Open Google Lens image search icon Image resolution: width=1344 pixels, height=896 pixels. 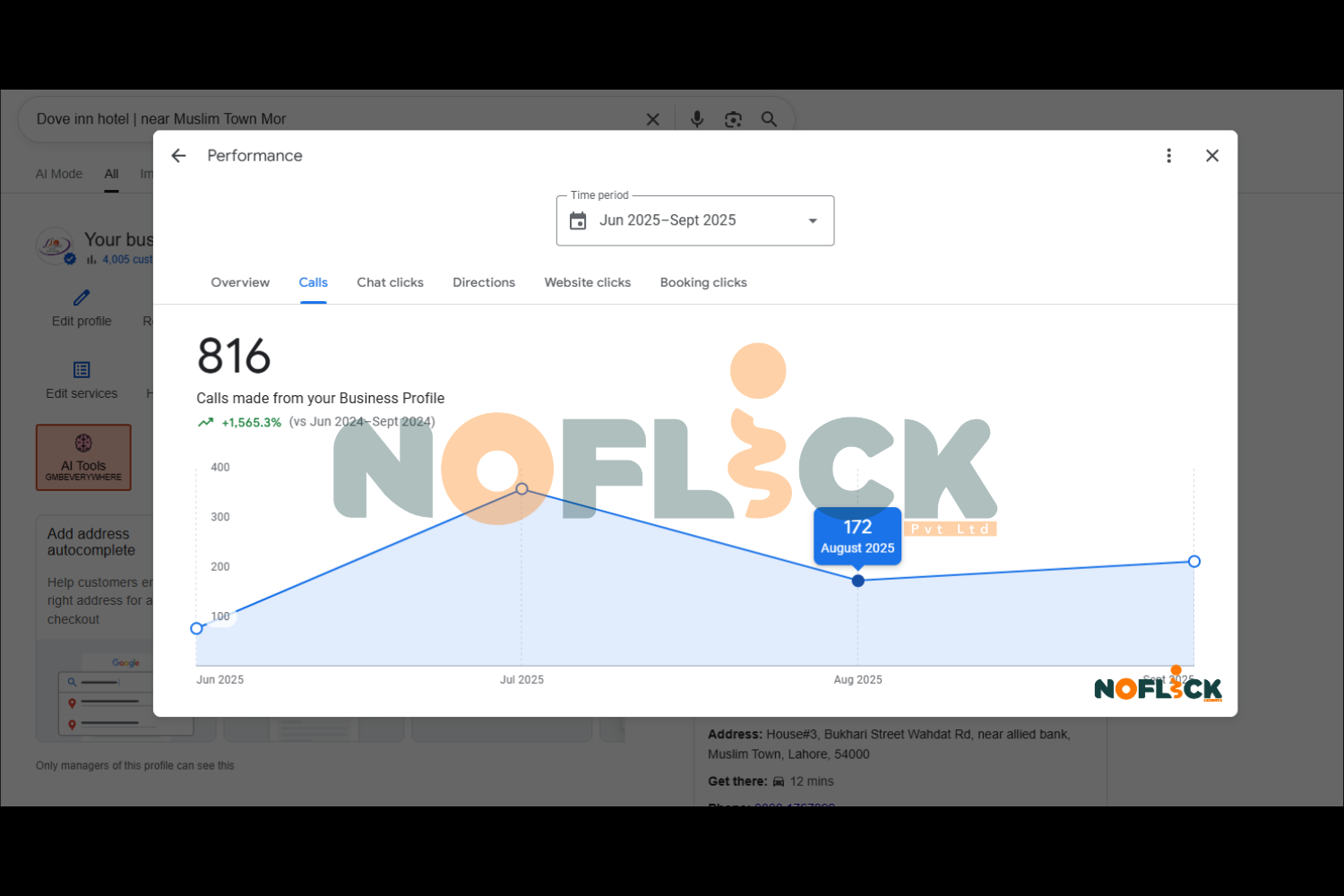pyautogui.click(x=733, y=119)
